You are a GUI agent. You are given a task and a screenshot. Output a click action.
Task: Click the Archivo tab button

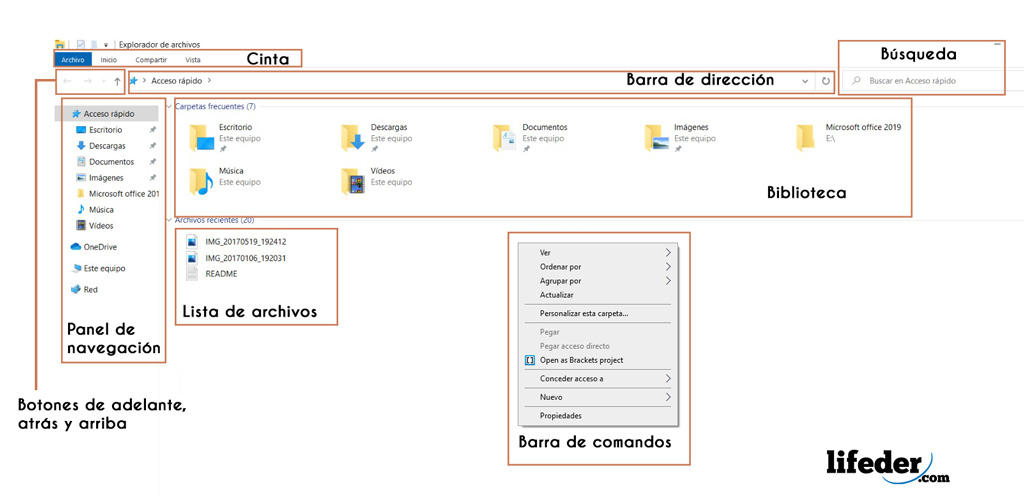click(73, 60)
